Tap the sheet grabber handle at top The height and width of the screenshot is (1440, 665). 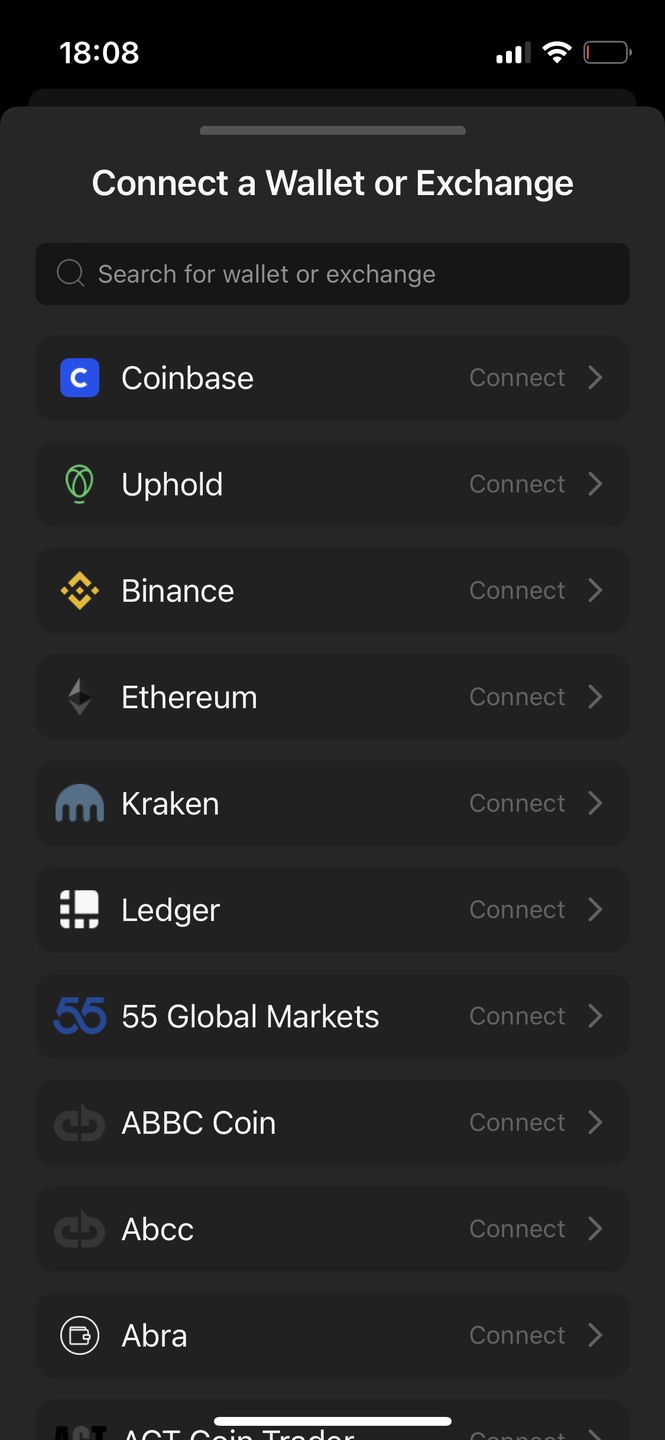332,130
